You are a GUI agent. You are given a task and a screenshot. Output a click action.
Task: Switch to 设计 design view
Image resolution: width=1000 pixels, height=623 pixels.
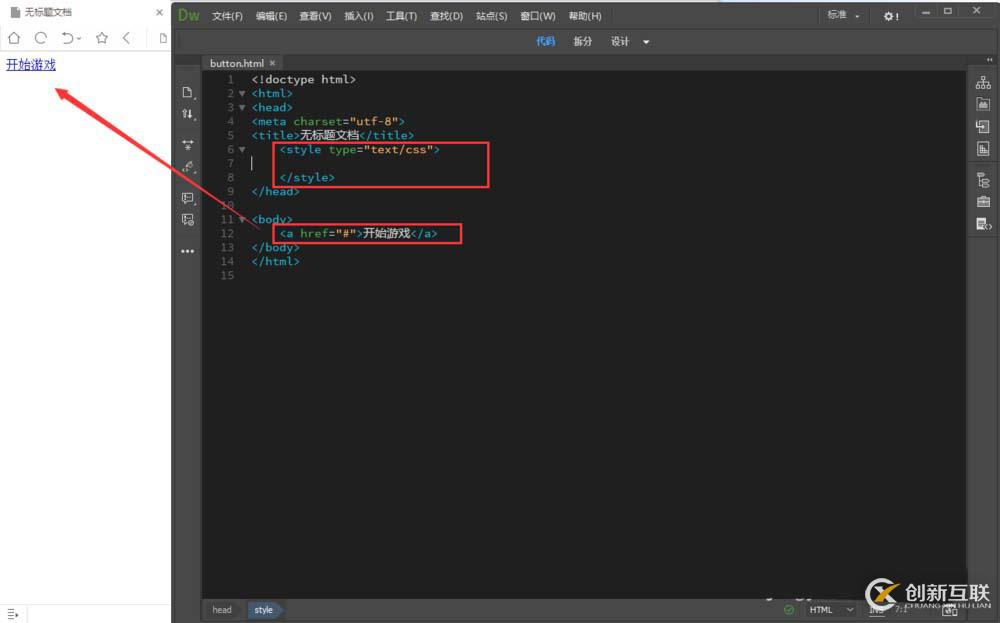(x=619, y=41)
